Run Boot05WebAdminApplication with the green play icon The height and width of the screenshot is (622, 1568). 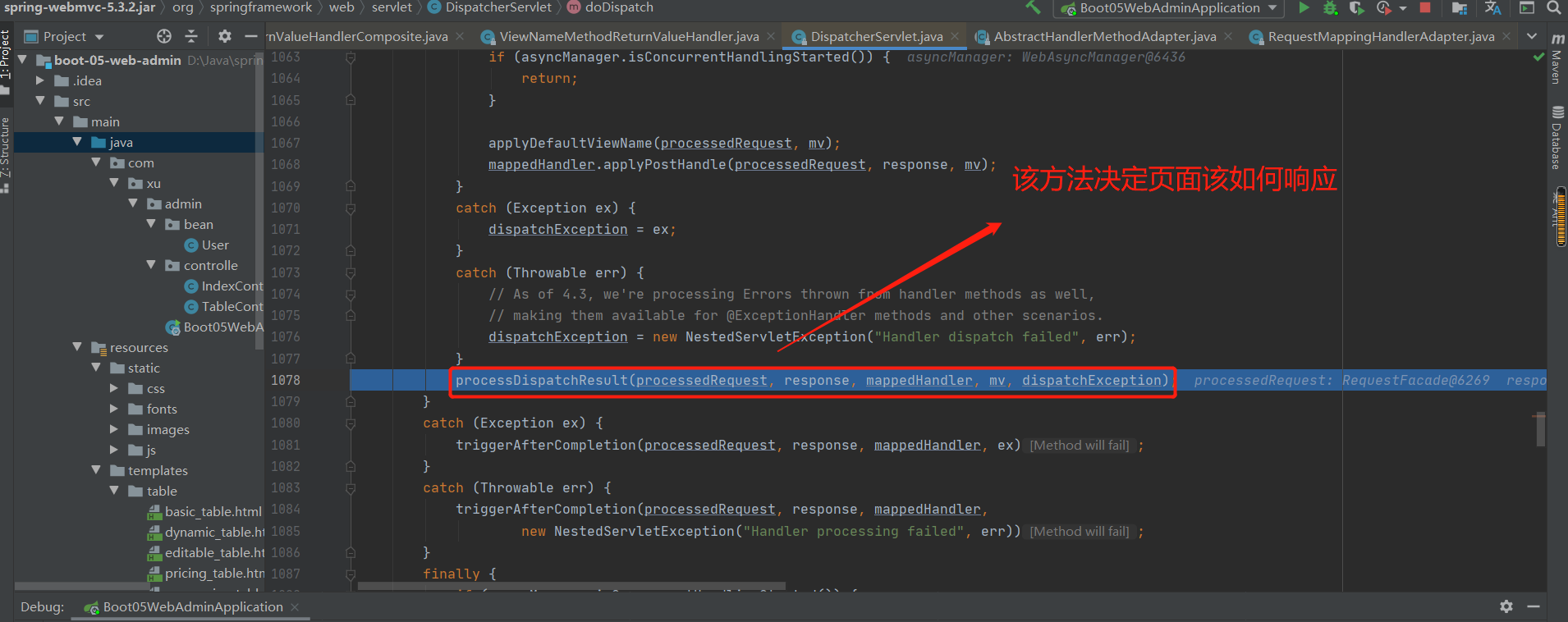pyautogui.click(x=1304, y=7)
